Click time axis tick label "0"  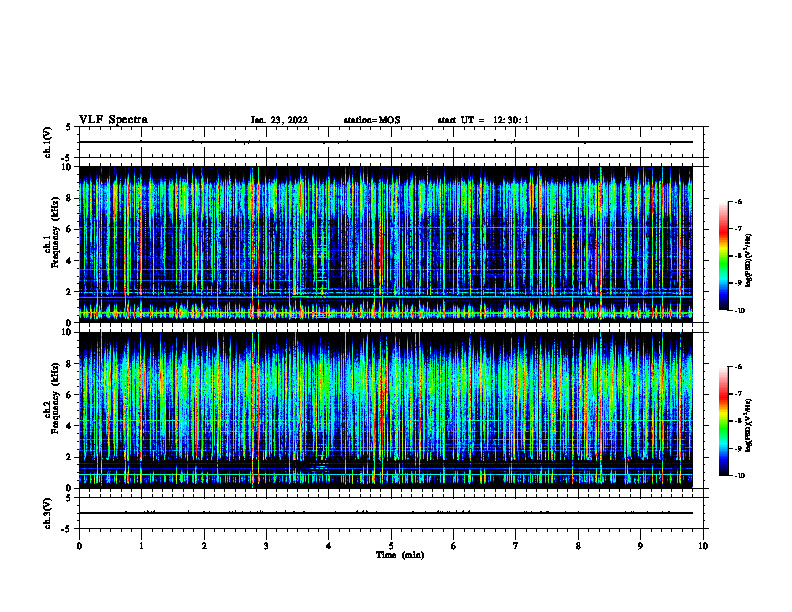79,546
